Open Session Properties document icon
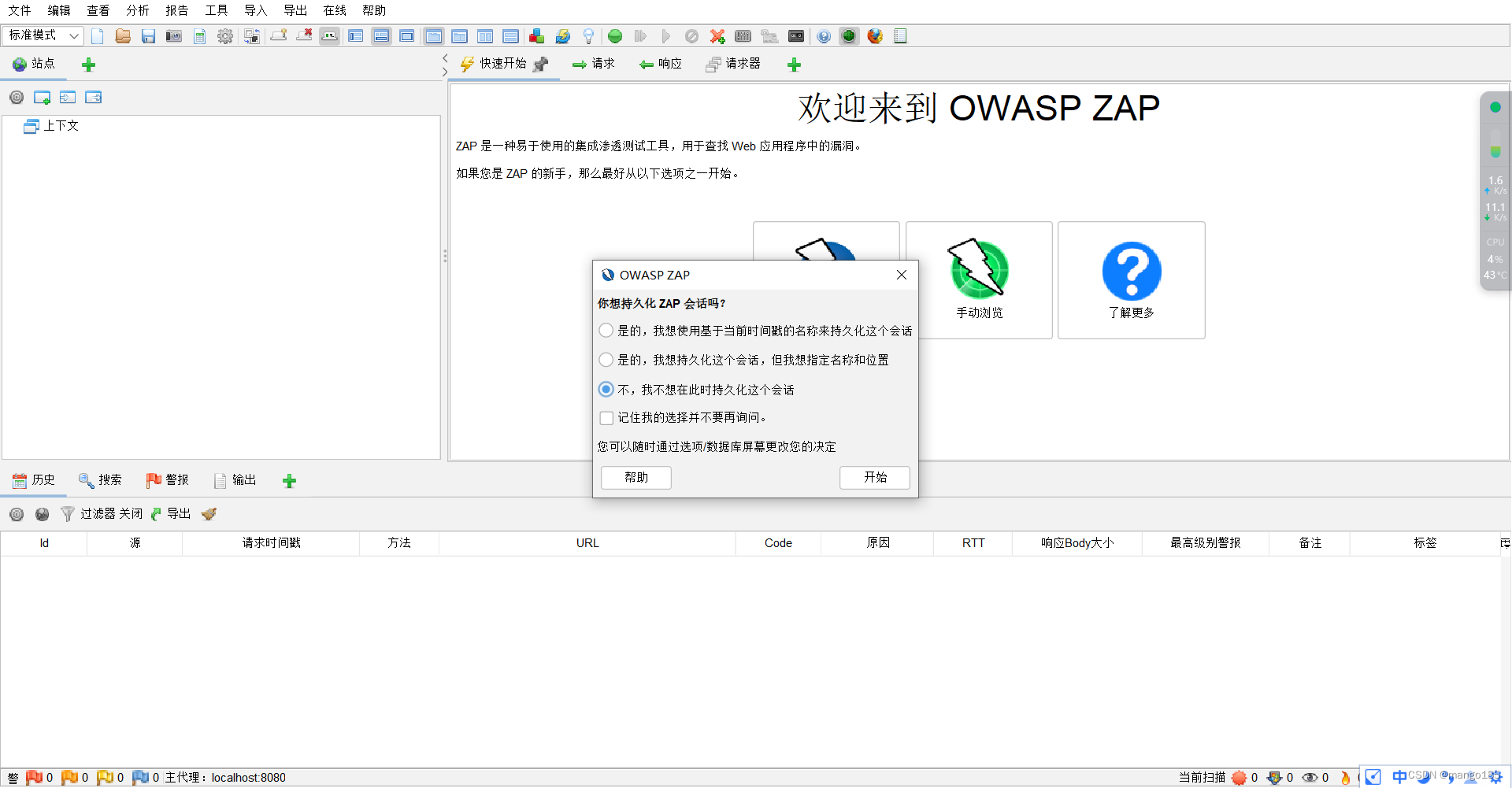1512x788 pixels. [200, 36]
